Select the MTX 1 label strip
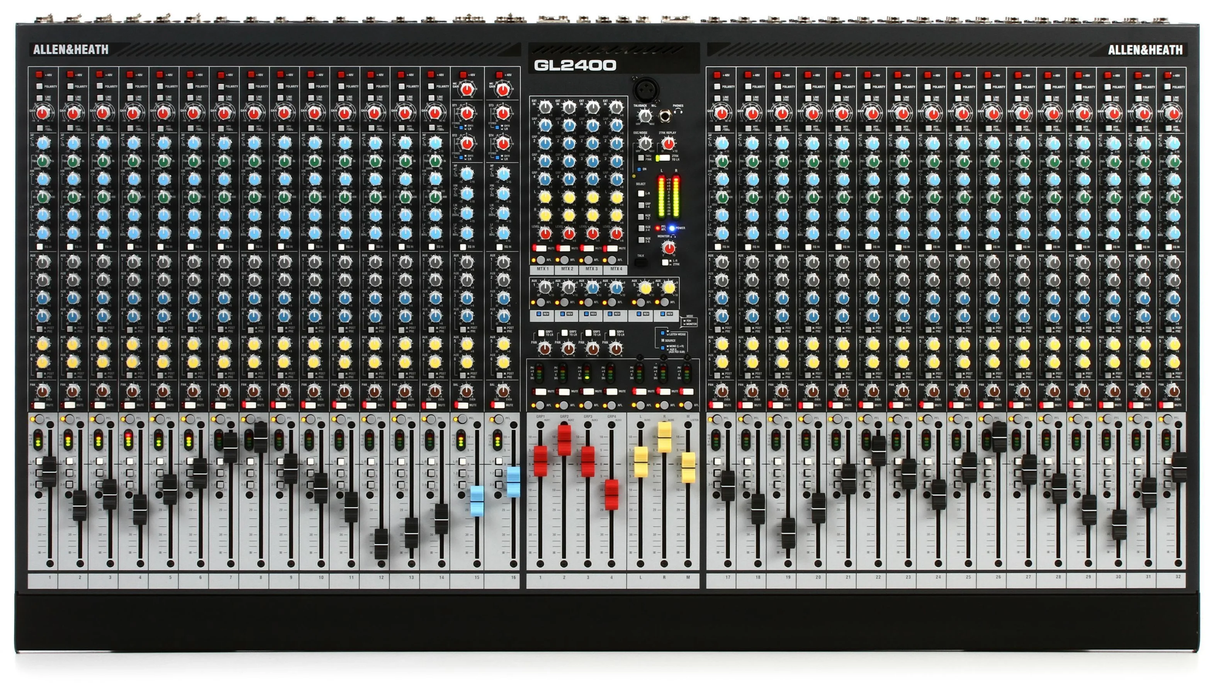The image size is (1214, 695). coord(542,269)
